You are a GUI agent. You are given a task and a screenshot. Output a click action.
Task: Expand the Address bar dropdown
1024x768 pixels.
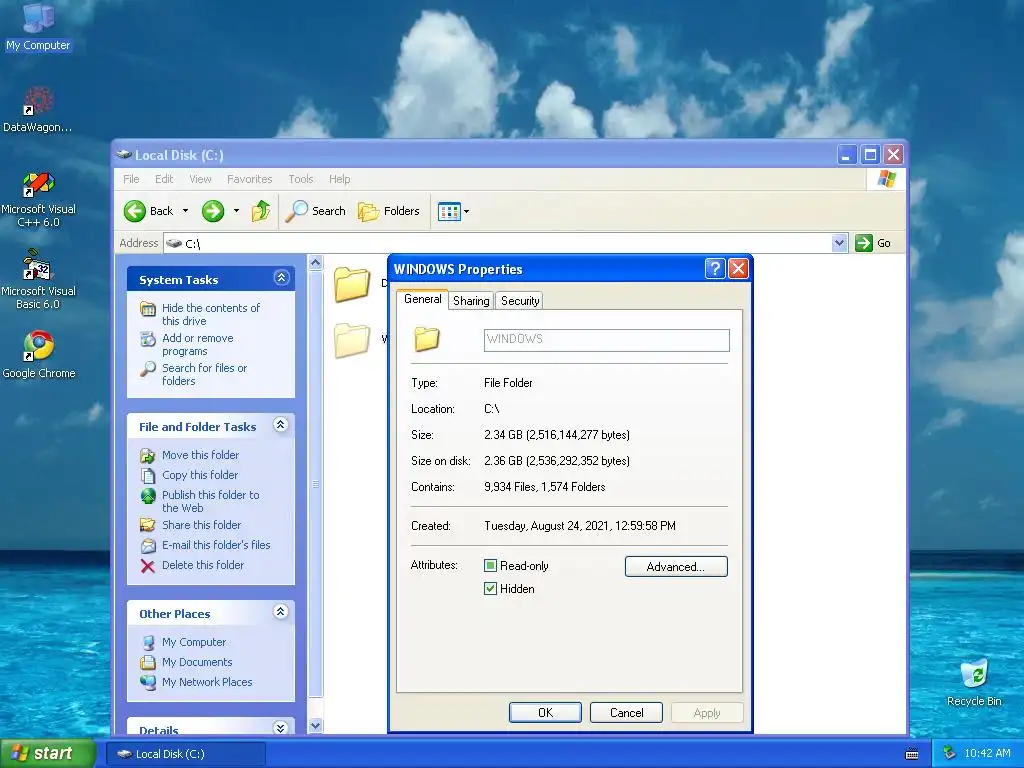[839, 243]
